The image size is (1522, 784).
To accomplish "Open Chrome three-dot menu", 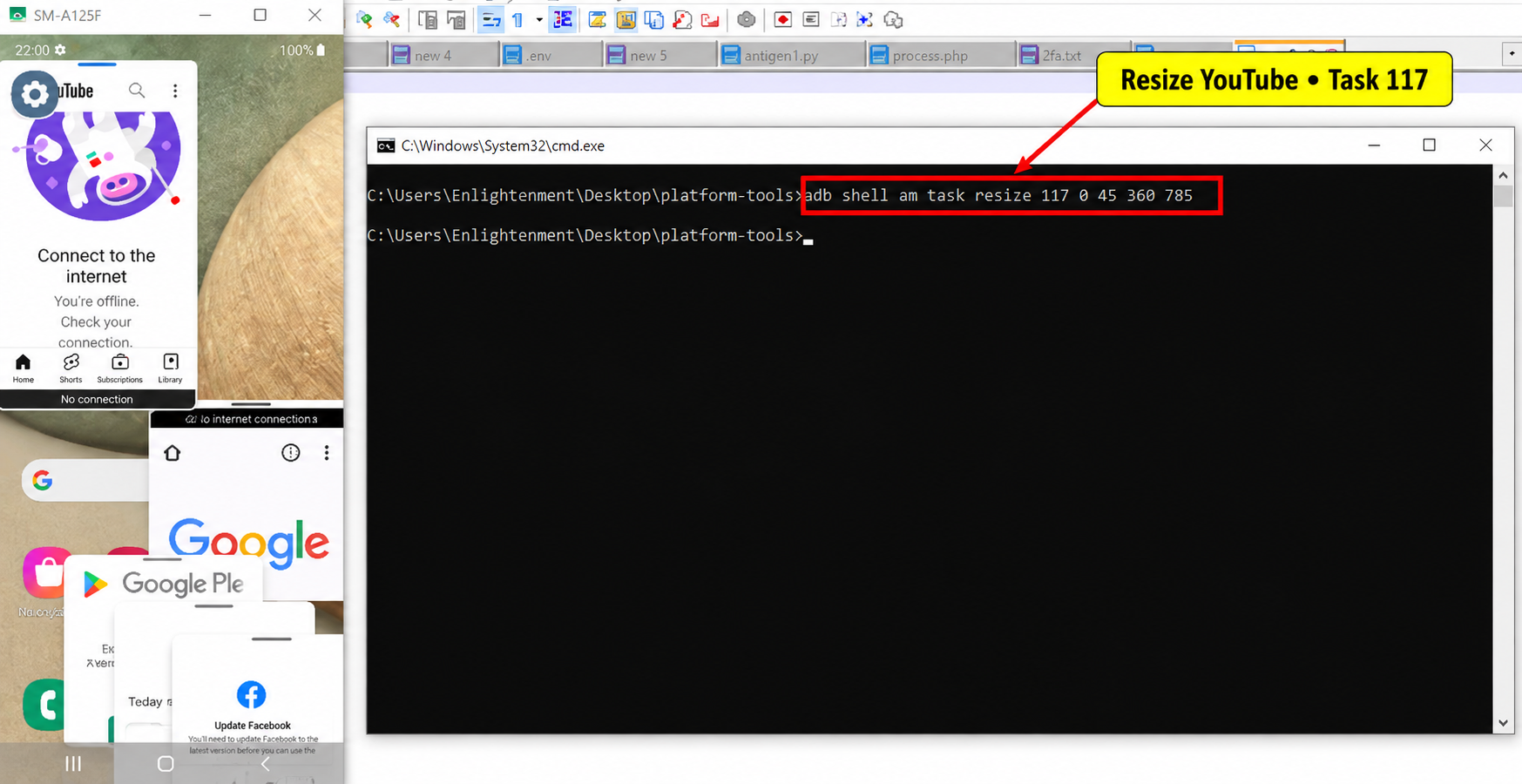I will tap(327, 453).
